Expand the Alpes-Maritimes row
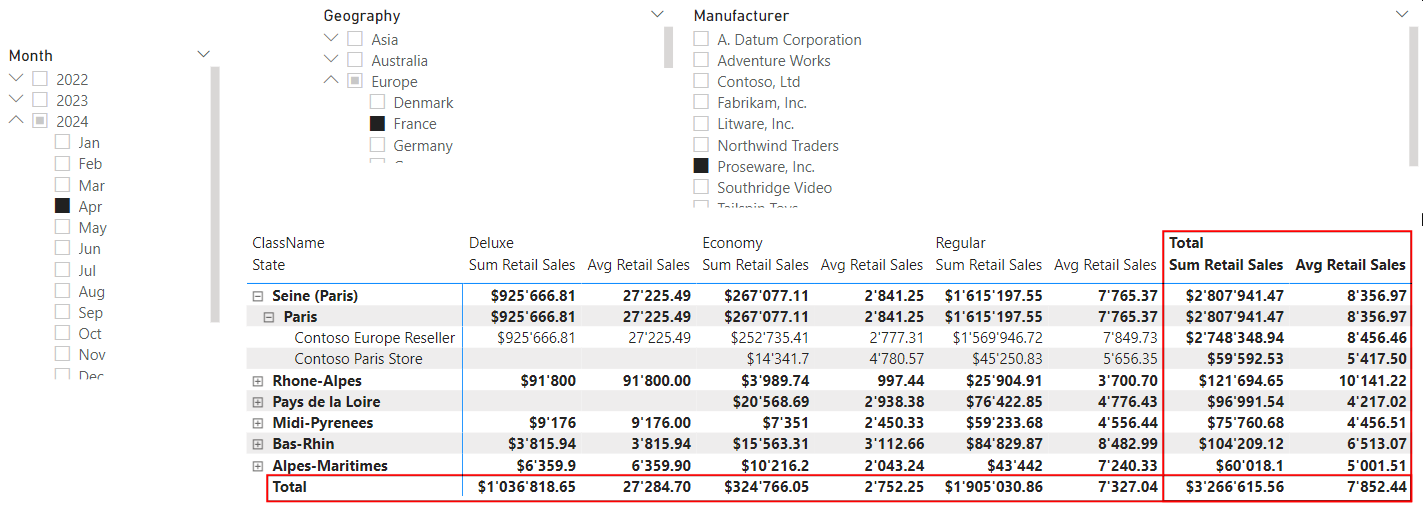1423x527 pixels. [258, 466]
